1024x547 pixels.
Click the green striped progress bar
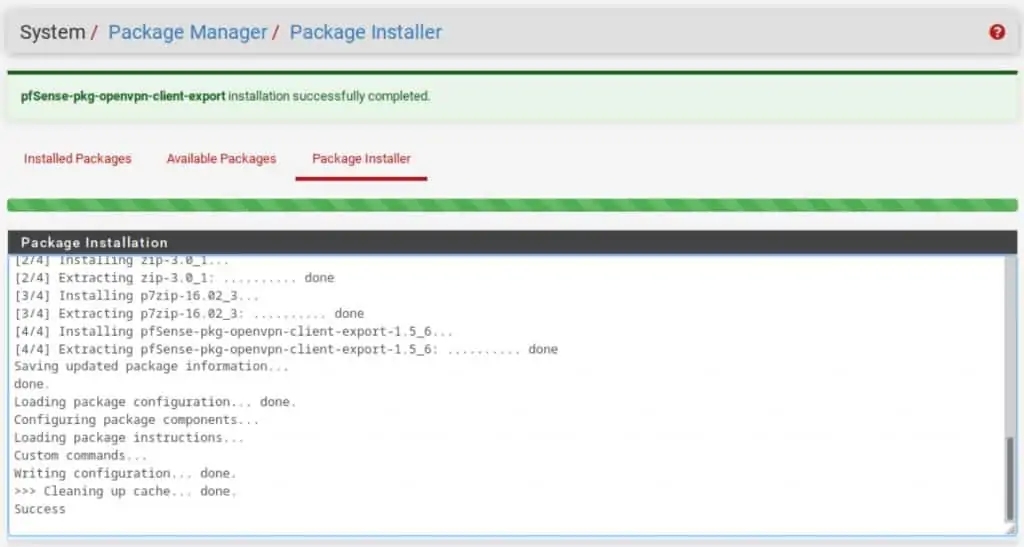pyautogui.click(x=512, y=205)
